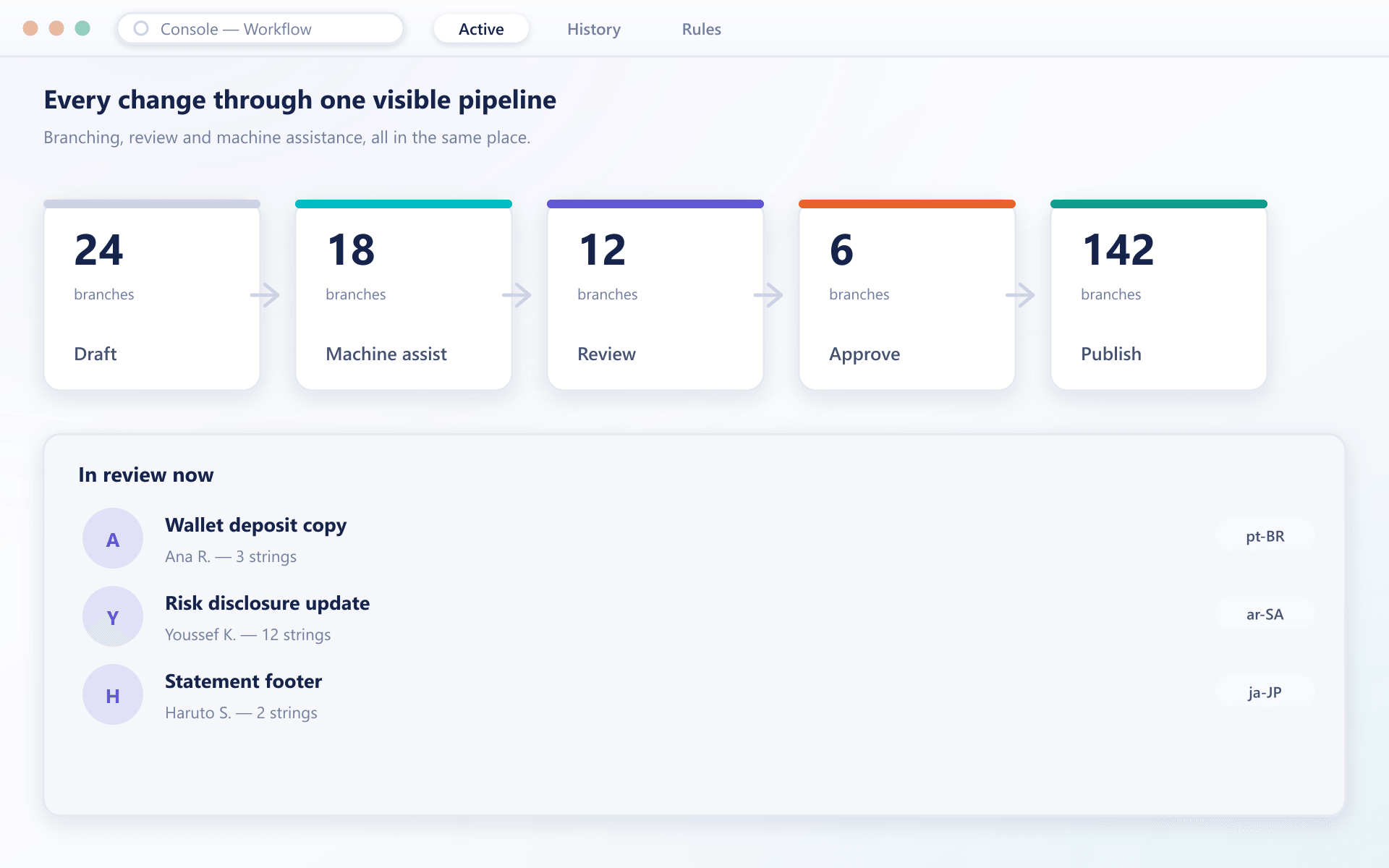This screenshot has height=868, width=1389.
Task: Click the ar-SA locale tag
Action: (1265, 614)
